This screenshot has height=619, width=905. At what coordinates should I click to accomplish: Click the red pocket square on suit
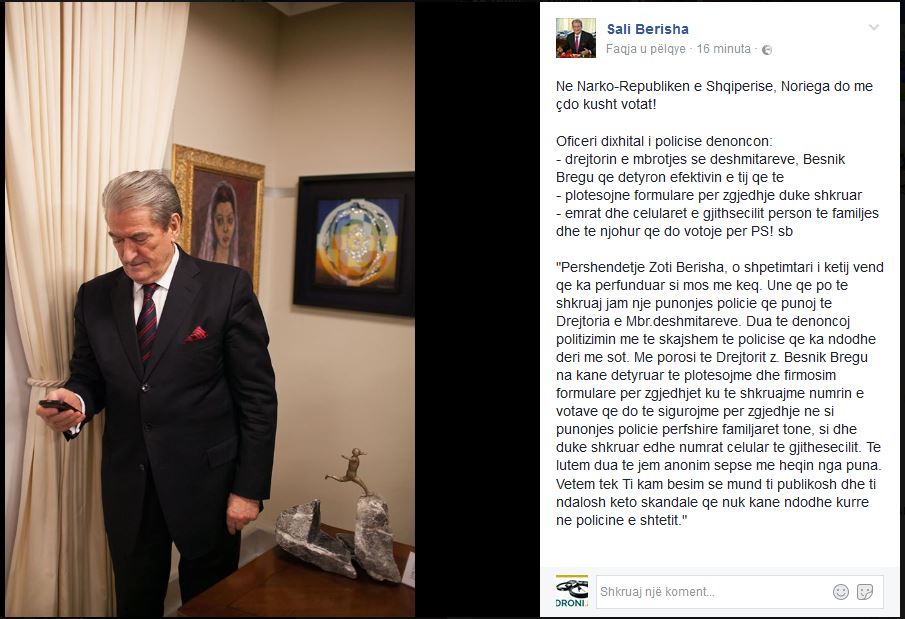[x=196, y=334]
